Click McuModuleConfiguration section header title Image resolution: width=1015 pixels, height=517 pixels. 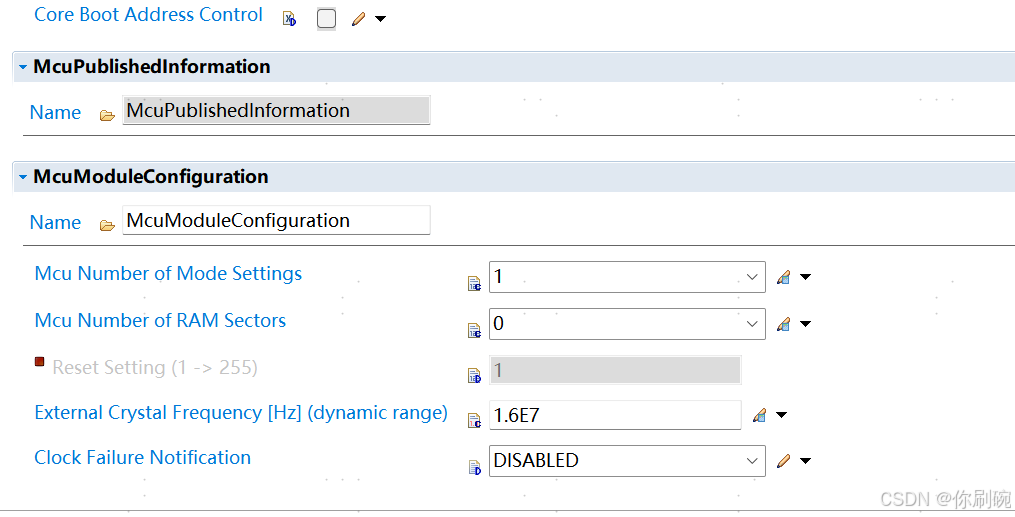[x=151, y=177]
